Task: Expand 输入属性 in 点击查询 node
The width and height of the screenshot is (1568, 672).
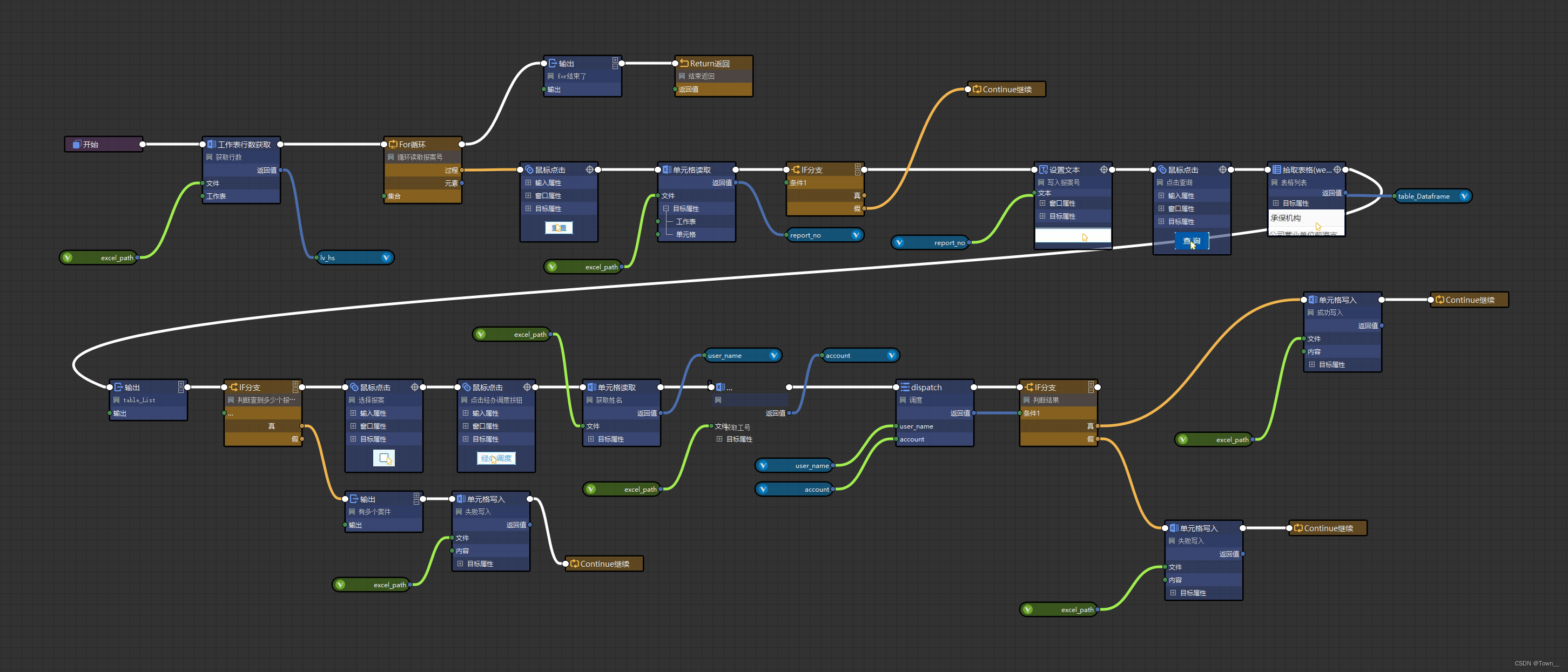Action: click(1160, 196)
